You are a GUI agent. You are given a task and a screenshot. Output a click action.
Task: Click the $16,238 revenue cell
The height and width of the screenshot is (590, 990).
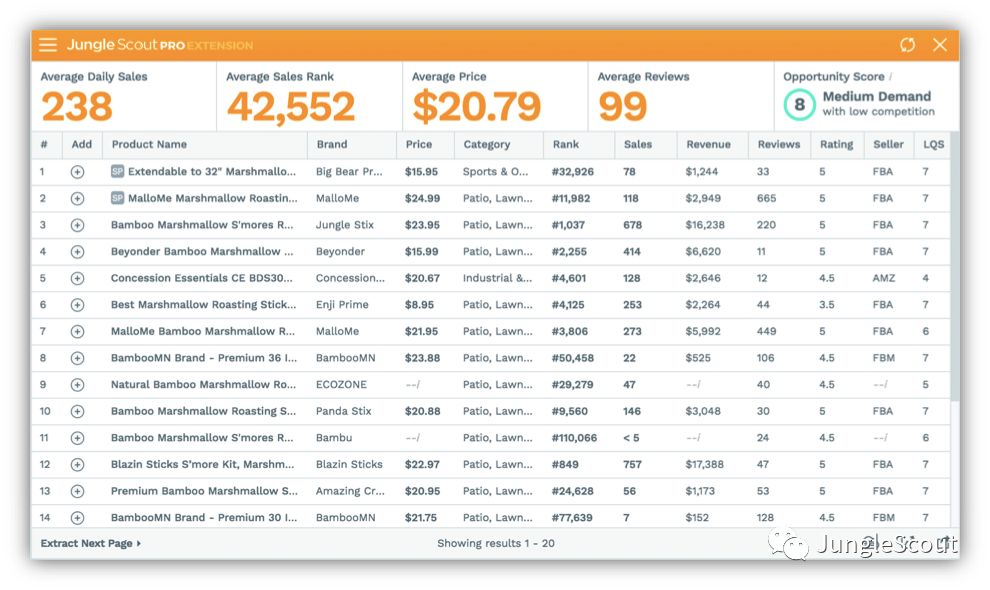coord(705,225)
